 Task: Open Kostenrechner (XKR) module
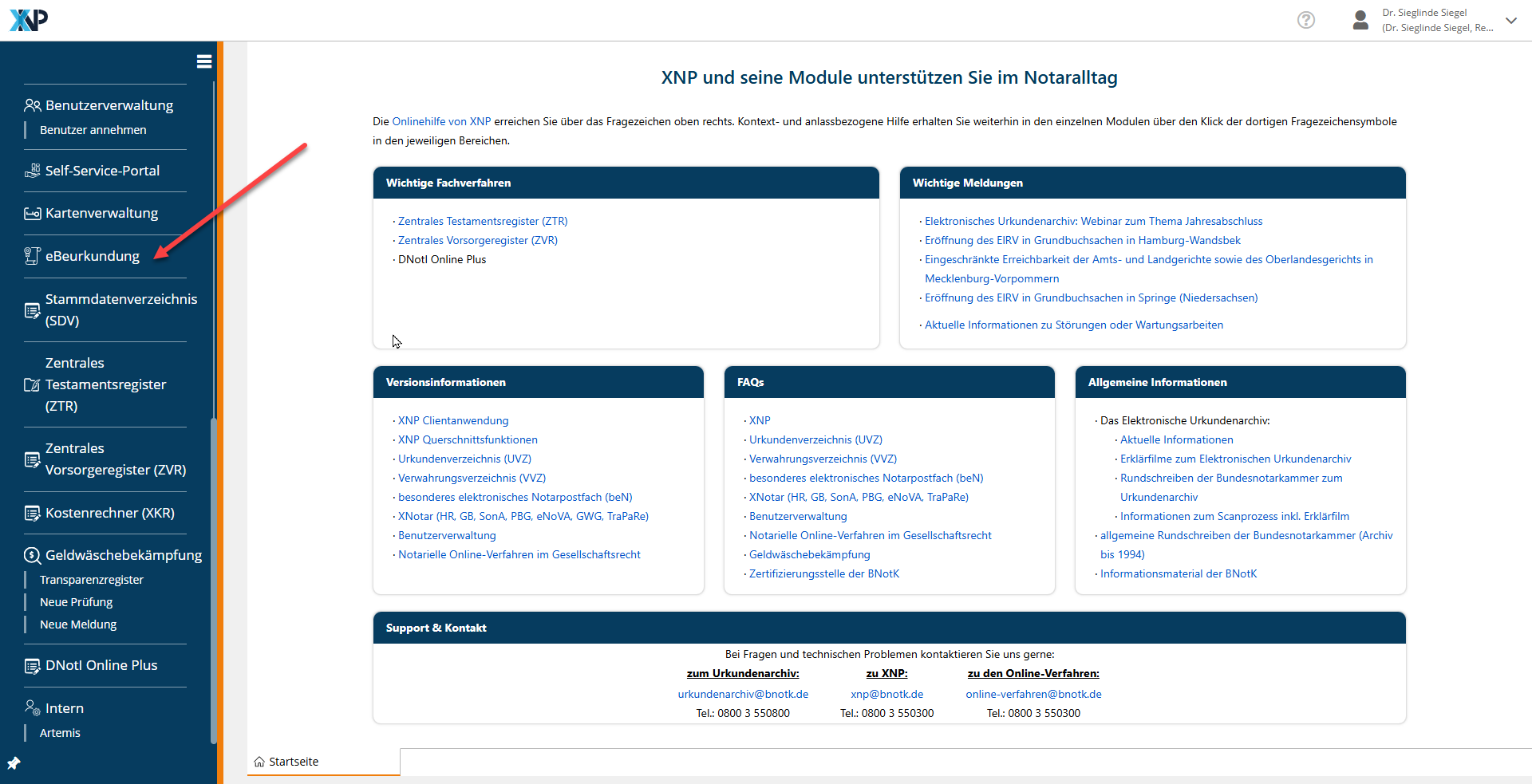point(109,513)
